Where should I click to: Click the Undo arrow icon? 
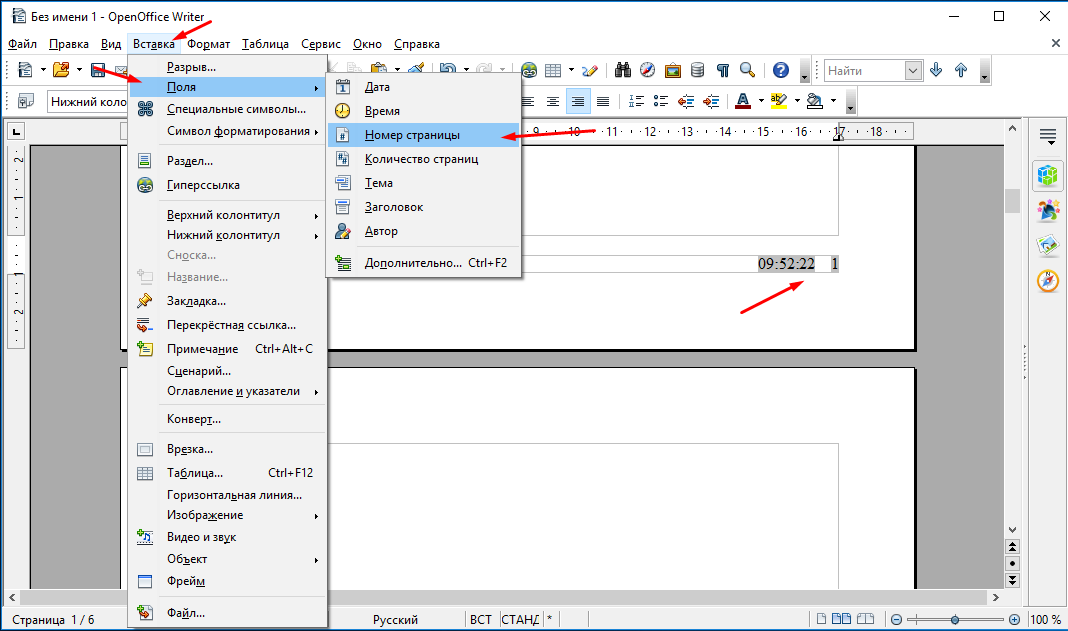point(447,70)
